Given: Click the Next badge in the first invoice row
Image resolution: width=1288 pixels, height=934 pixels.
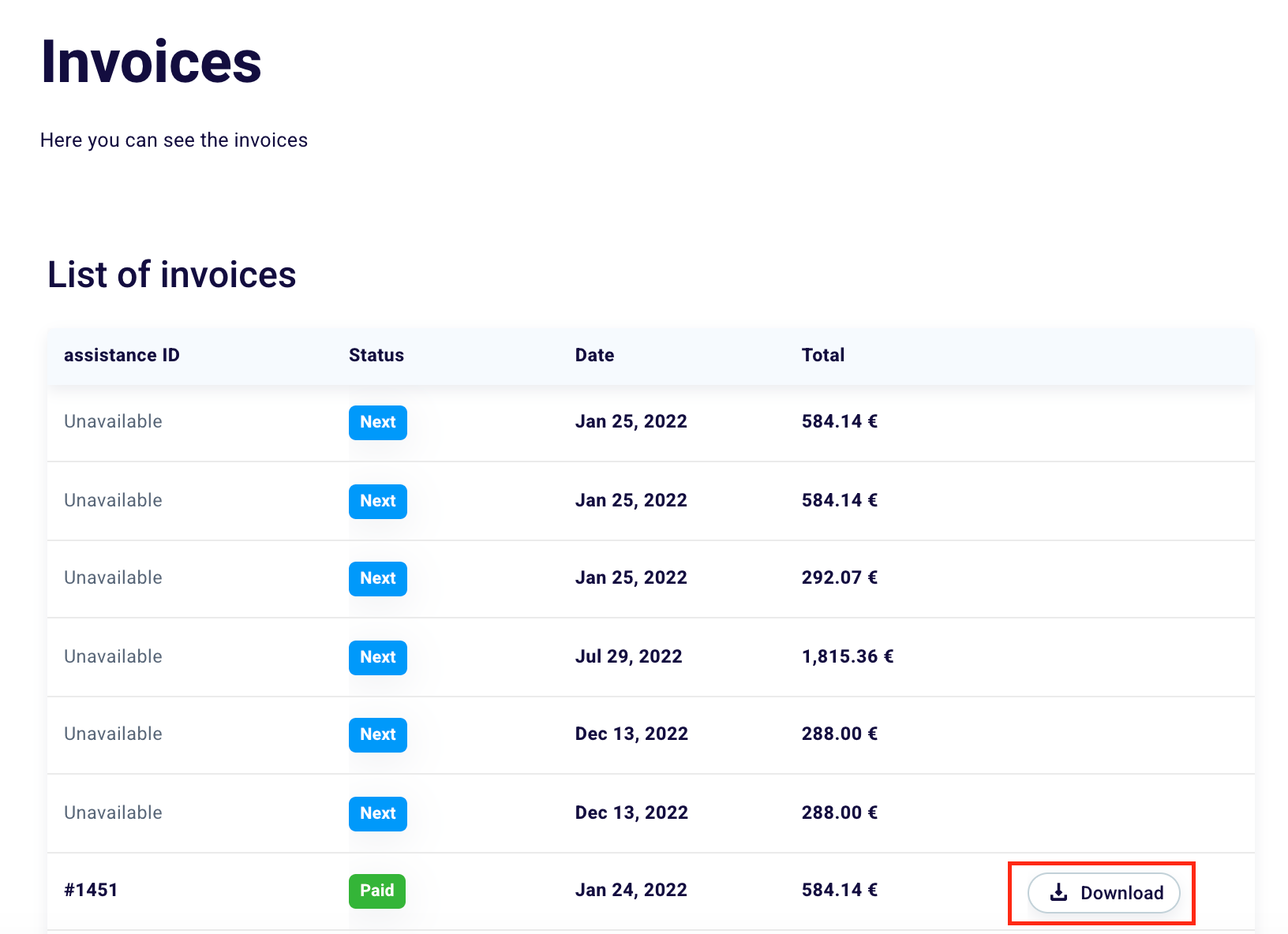Looking at the screenshot, I should [x=377, y=422].
